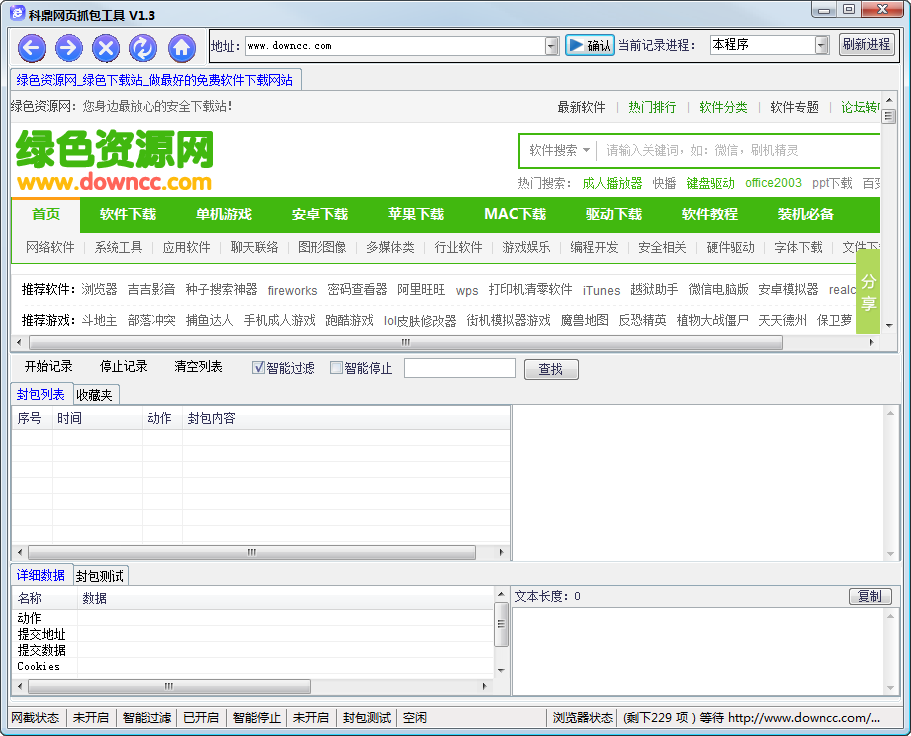Enable the 智能停止 checkbox
The image size is (911, 736).
(336, 367)
